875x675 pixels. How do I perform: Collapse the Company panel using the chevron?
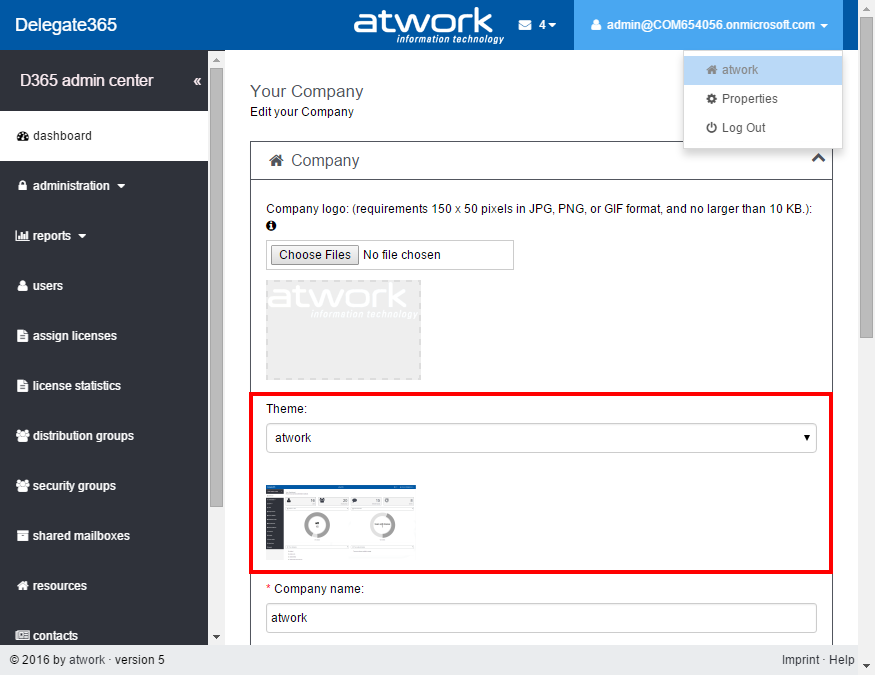point(817,158)
